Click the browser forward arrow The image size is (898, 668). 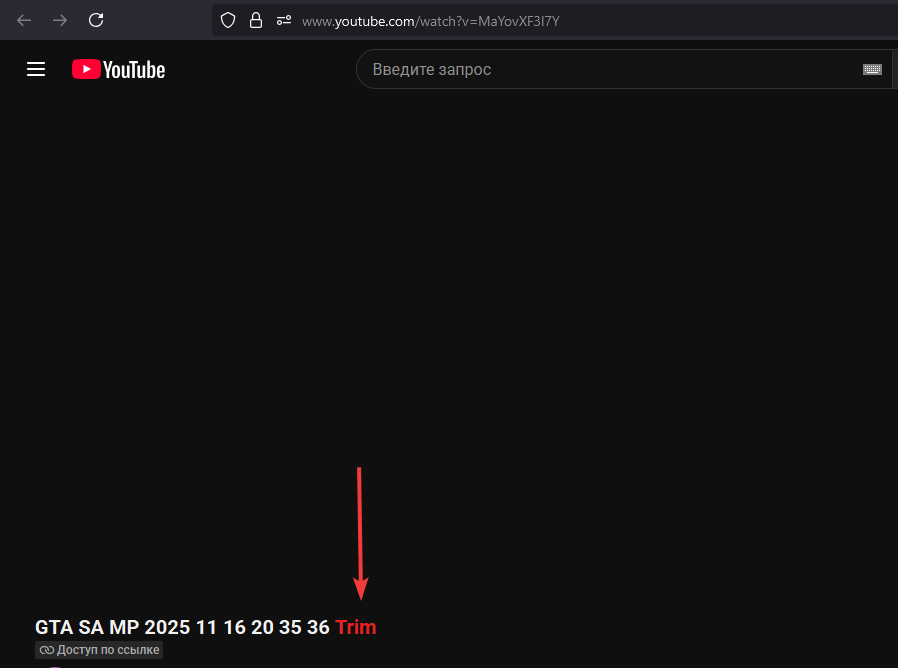tap(60, 20)
